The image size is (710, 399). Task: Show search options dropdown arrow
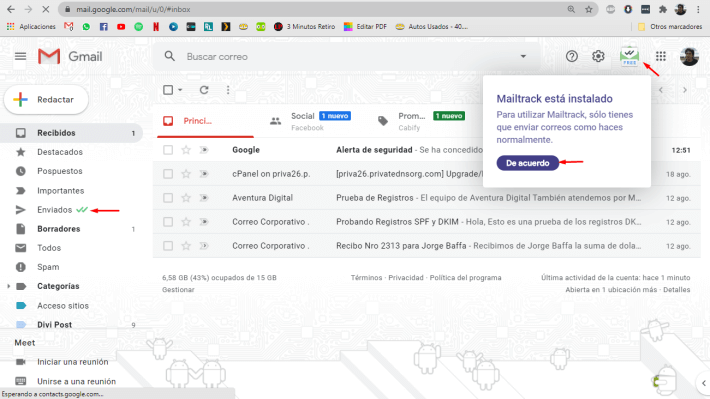tap(523, 56)
